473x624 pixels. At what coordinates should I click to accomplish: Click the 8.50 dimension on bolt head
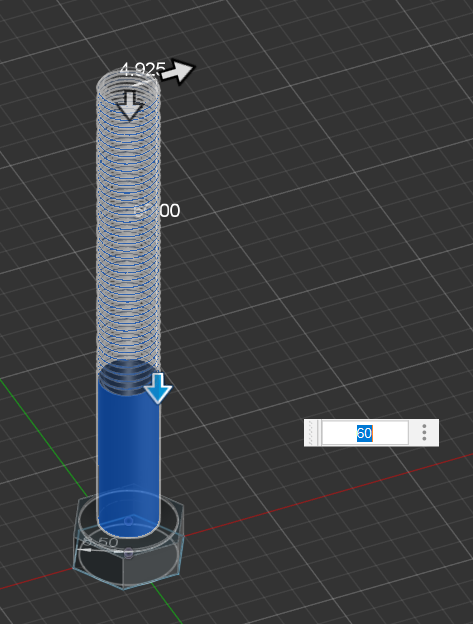[101, 542]
